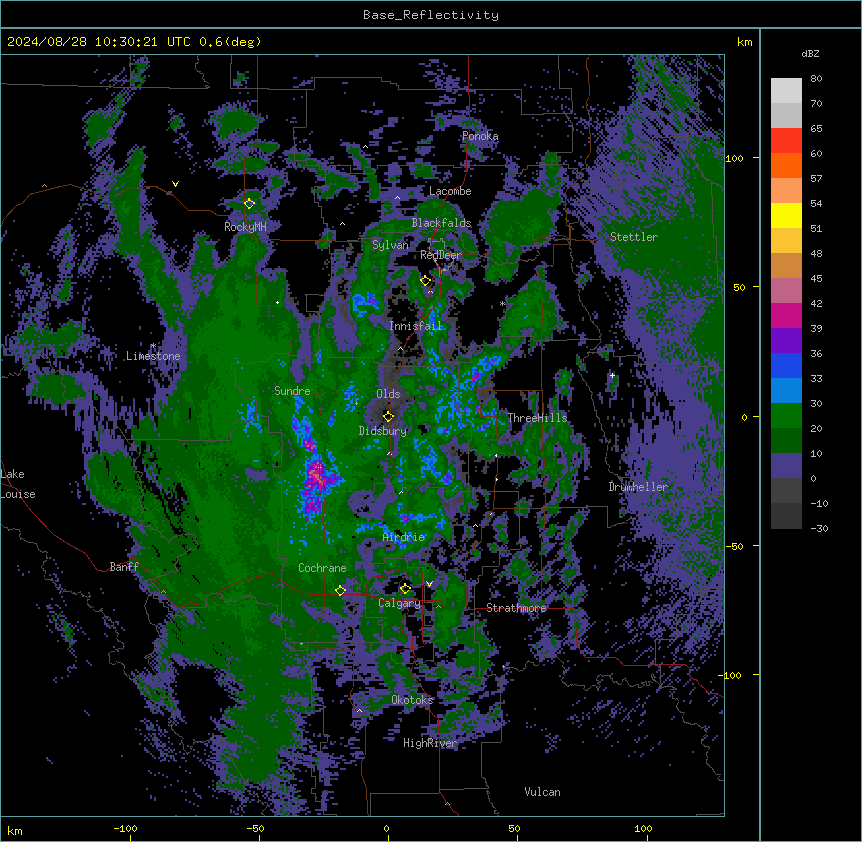Click the yellow station marker above RockyMH
This screenshot has height=842, width=862.
pos(249,204)
